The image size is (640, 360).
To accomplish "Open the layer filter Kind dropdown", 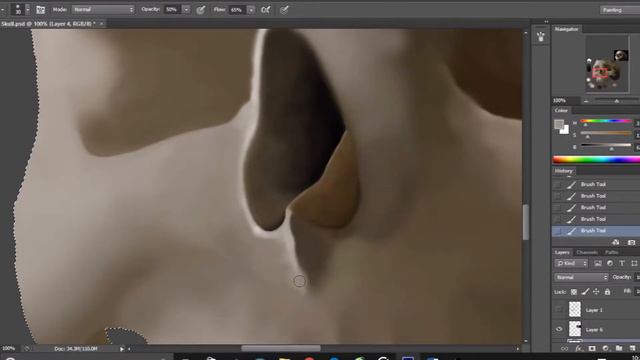I will [571, 263].
